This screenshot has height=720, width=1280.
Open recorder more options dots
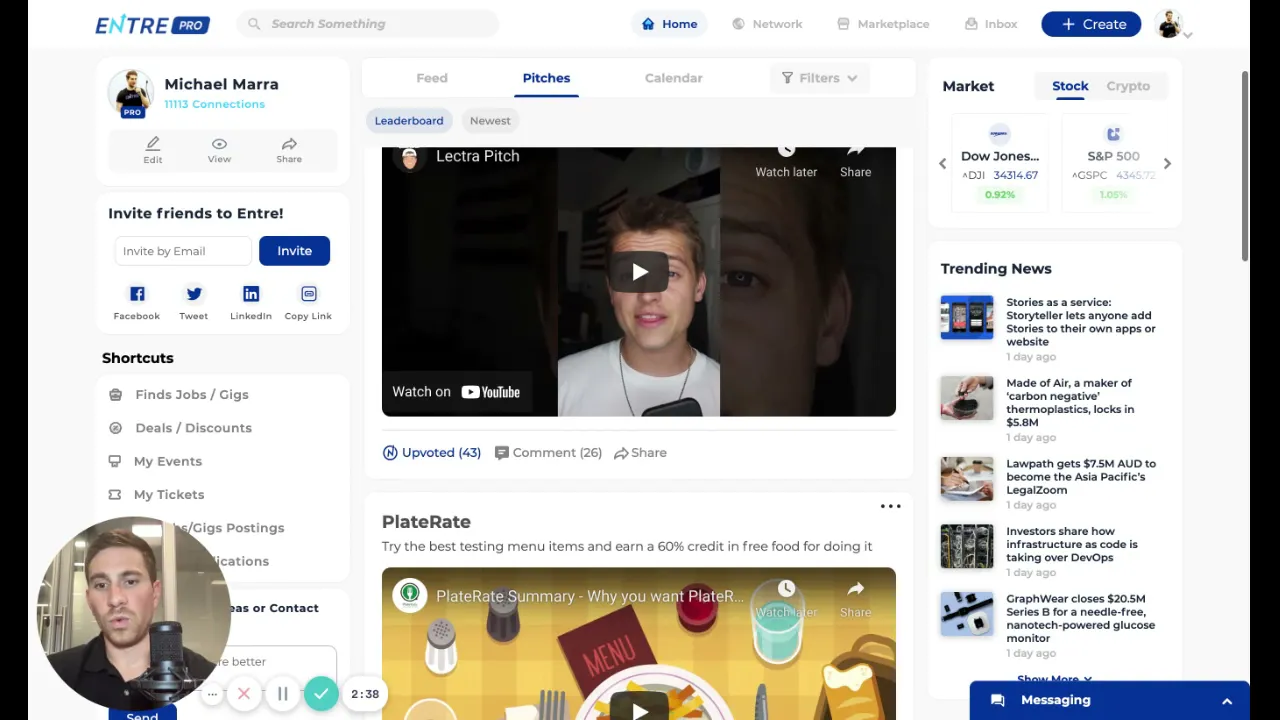(212, 693)
